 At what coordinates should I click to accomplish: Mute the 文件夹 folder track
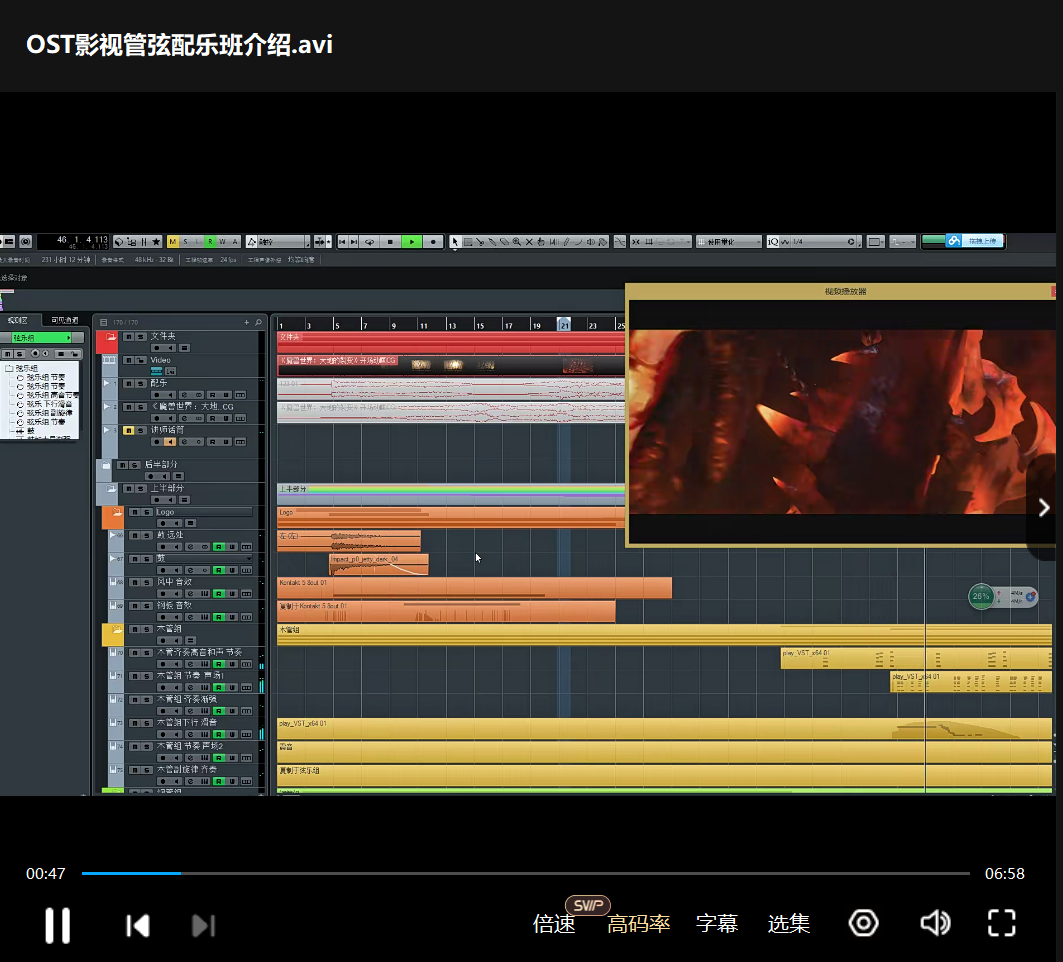[x=128, y=336]
